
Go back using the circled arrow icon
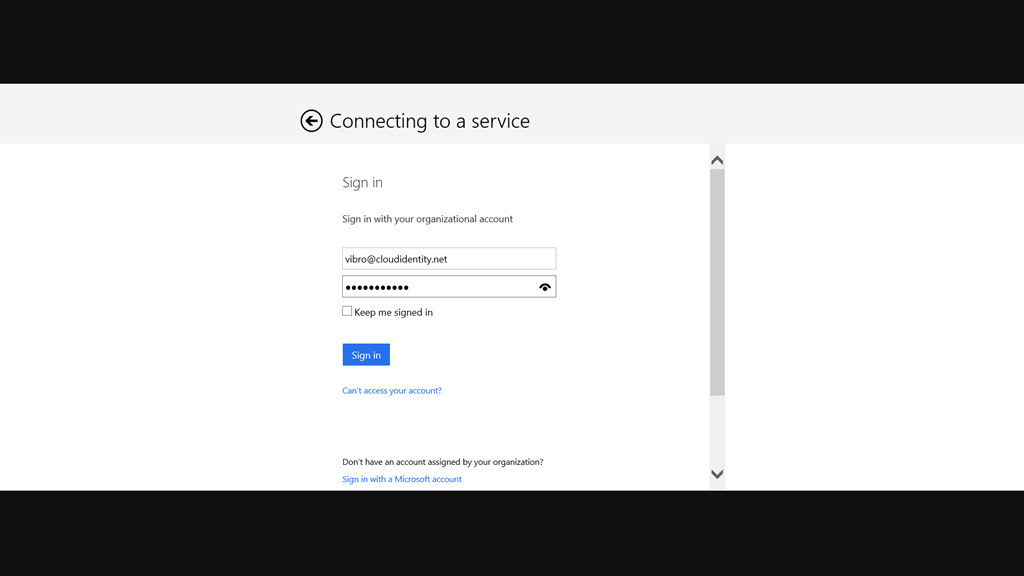(x=312, y=121)
